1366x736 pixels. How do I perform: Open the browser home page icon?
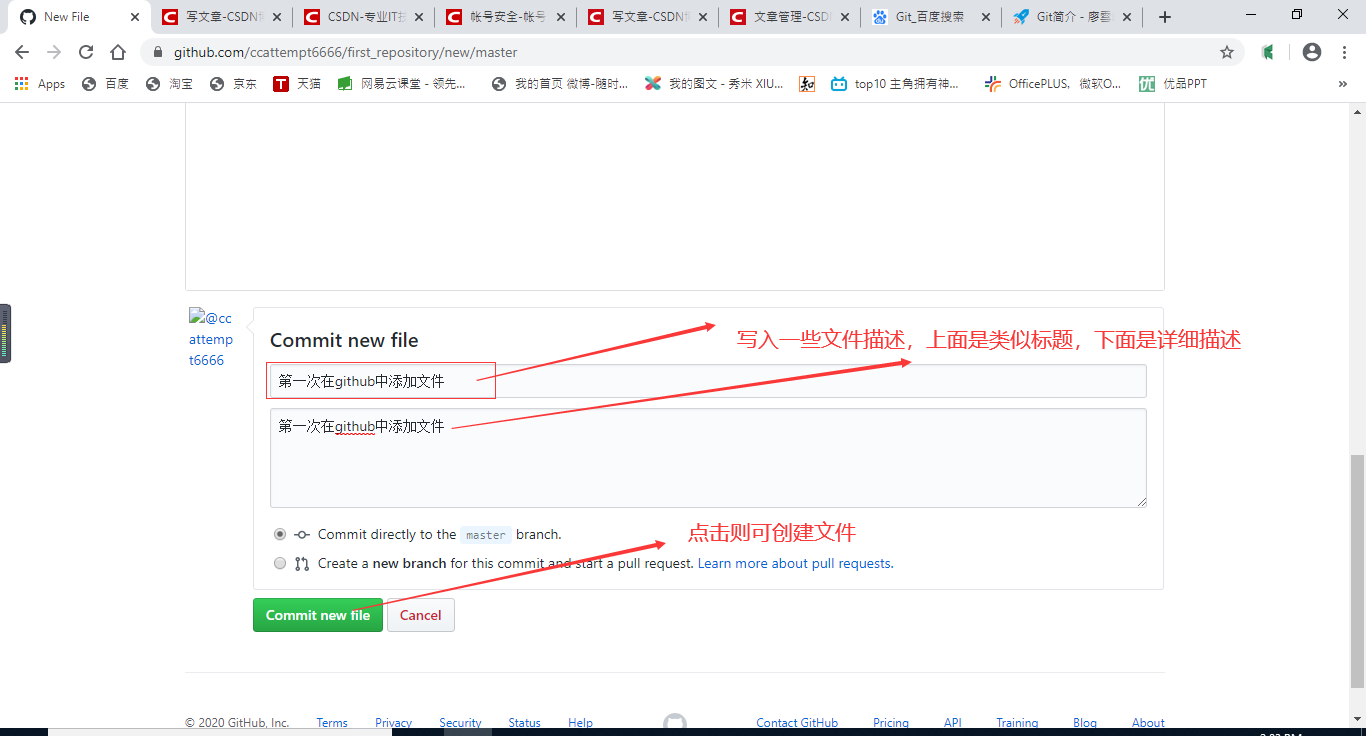[118, 52]
